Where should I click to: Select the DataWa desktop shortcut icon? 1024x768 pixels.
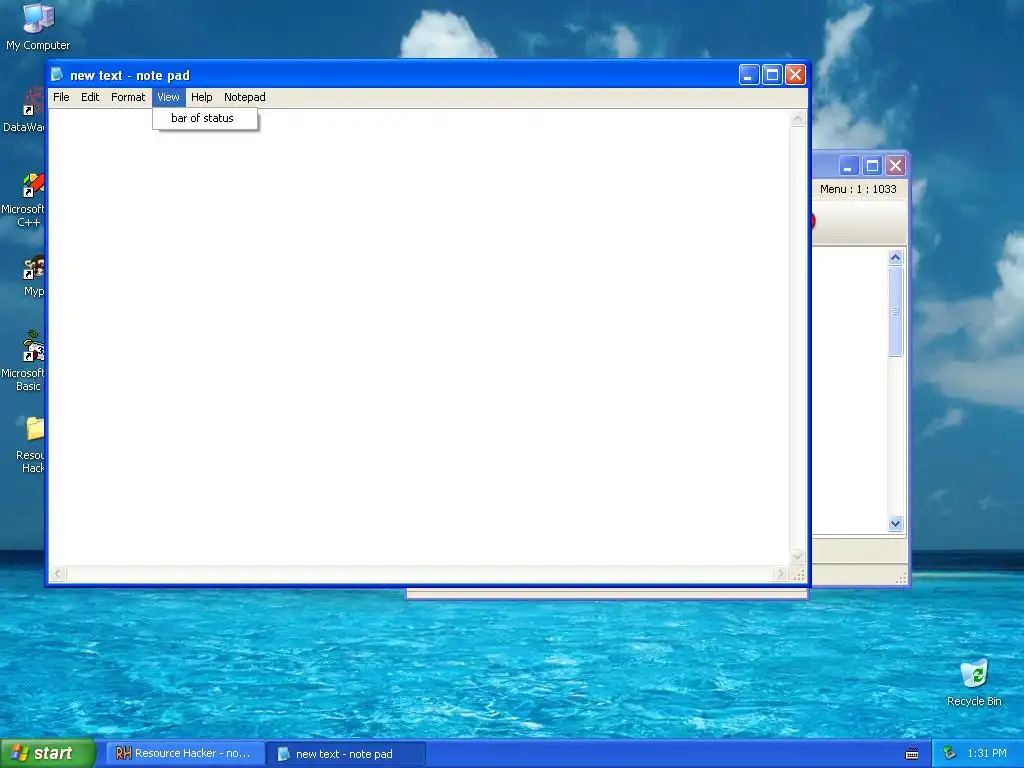pos(25,111)
